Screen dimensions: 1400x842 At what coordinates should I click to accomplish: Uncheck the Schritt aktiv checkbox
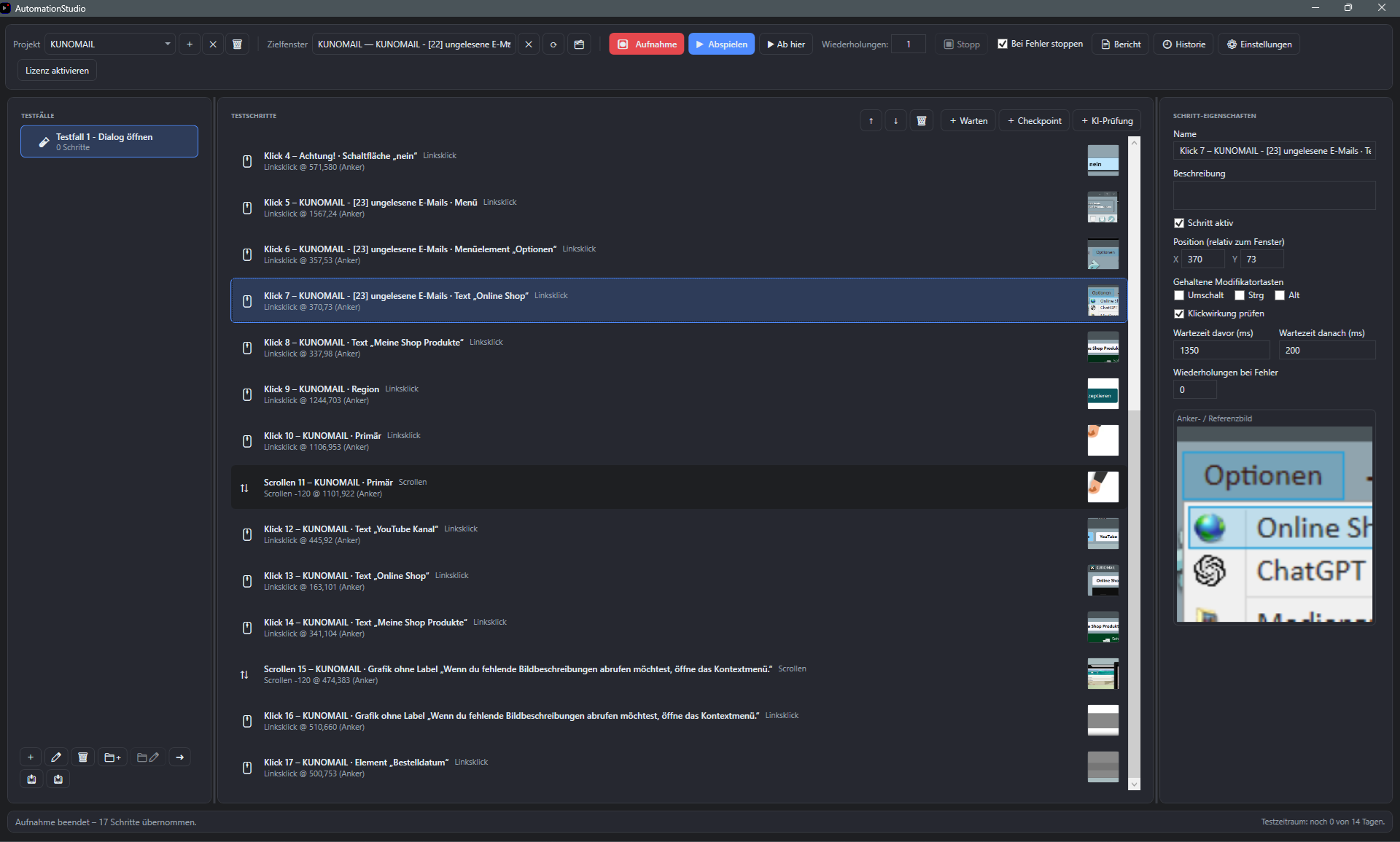point(1179,223)
